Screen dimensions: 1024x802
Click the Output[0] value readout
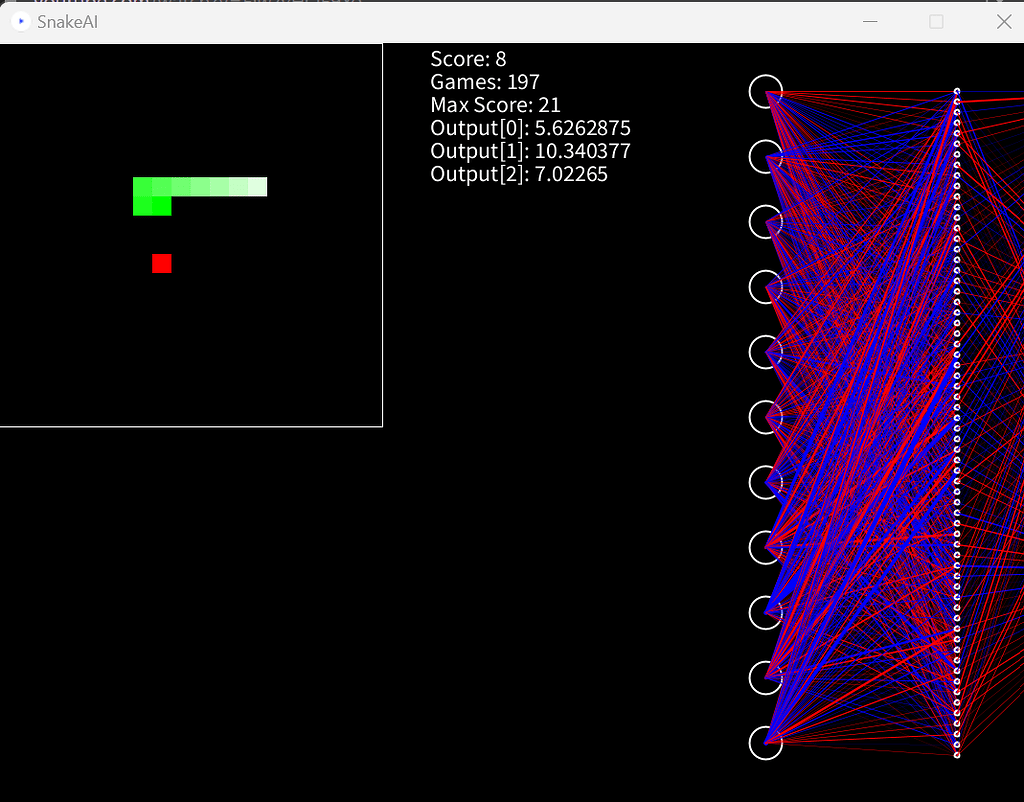tap(530, 128)
